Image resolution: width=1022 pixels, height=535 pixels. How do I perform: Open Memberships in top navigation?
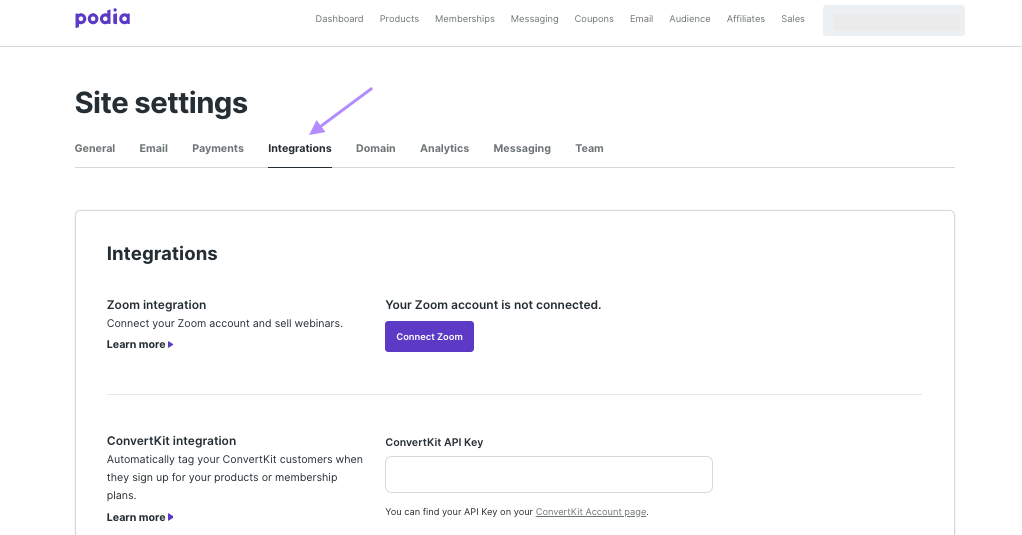tap(465, 19)
